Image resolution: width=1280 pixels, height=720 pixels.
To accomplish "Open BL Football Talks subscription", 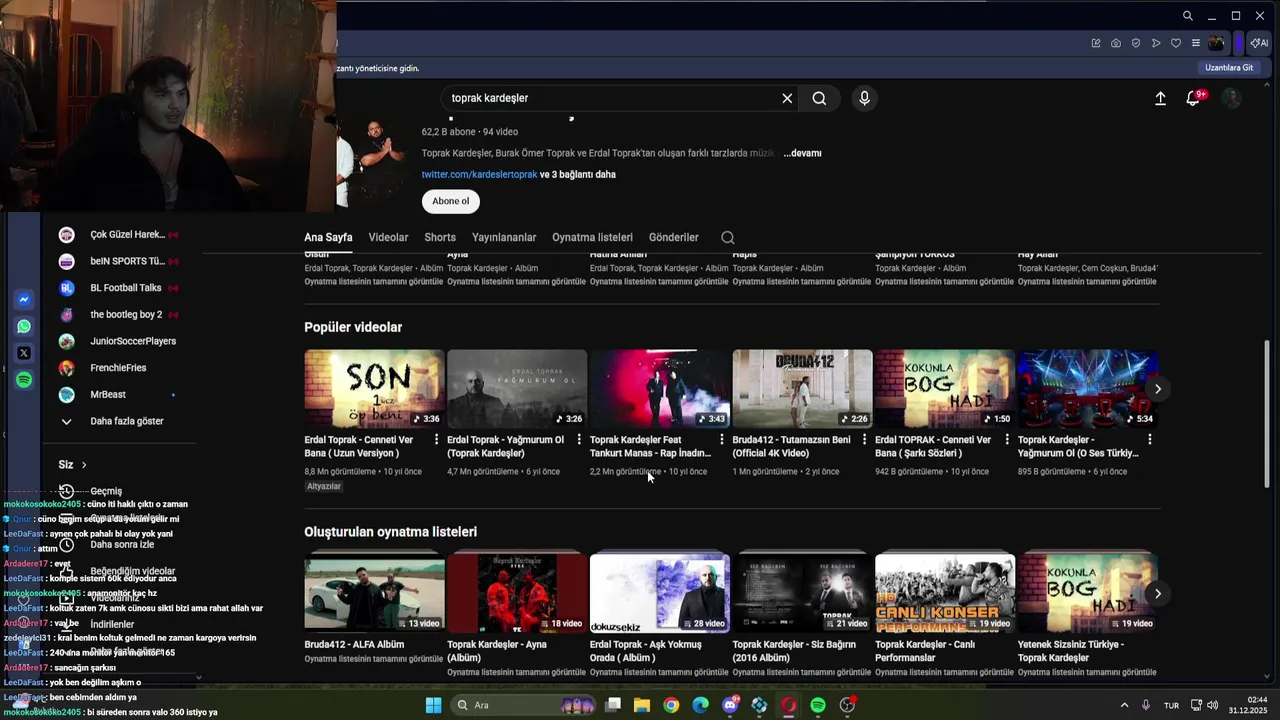I will pyautogui.click(x=118, y=288).
